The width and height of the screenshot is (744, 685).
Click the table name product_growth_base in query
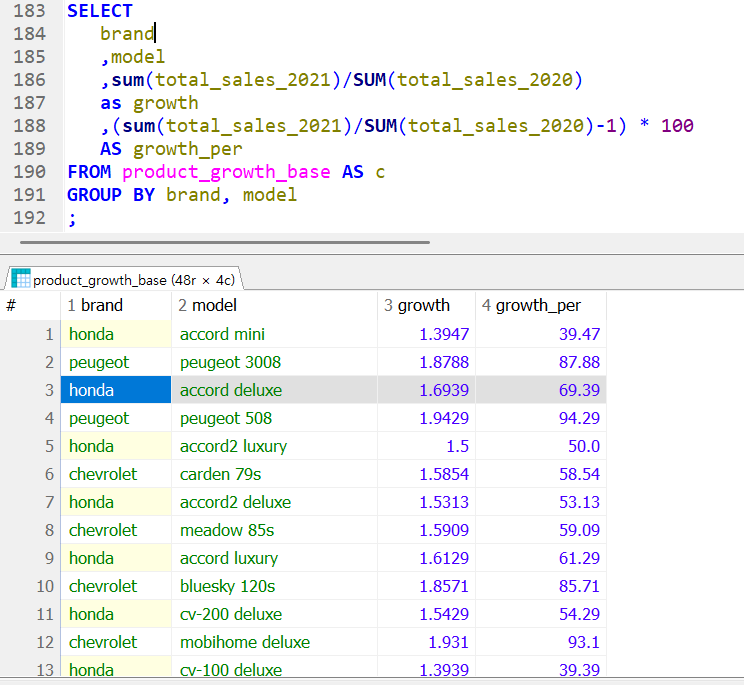(226, 172)
